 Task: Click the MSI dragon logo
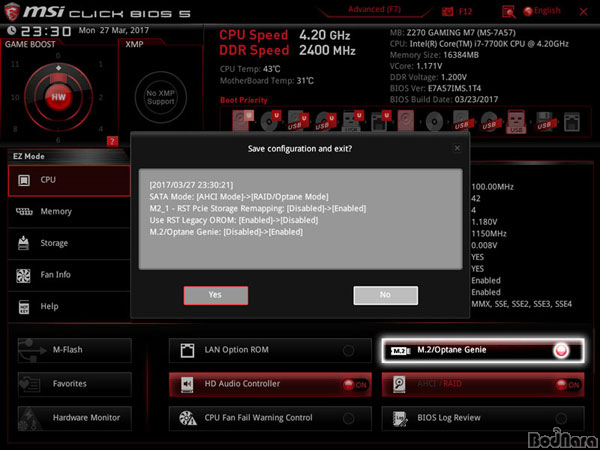pyautogui.click(x=11, y=11)
